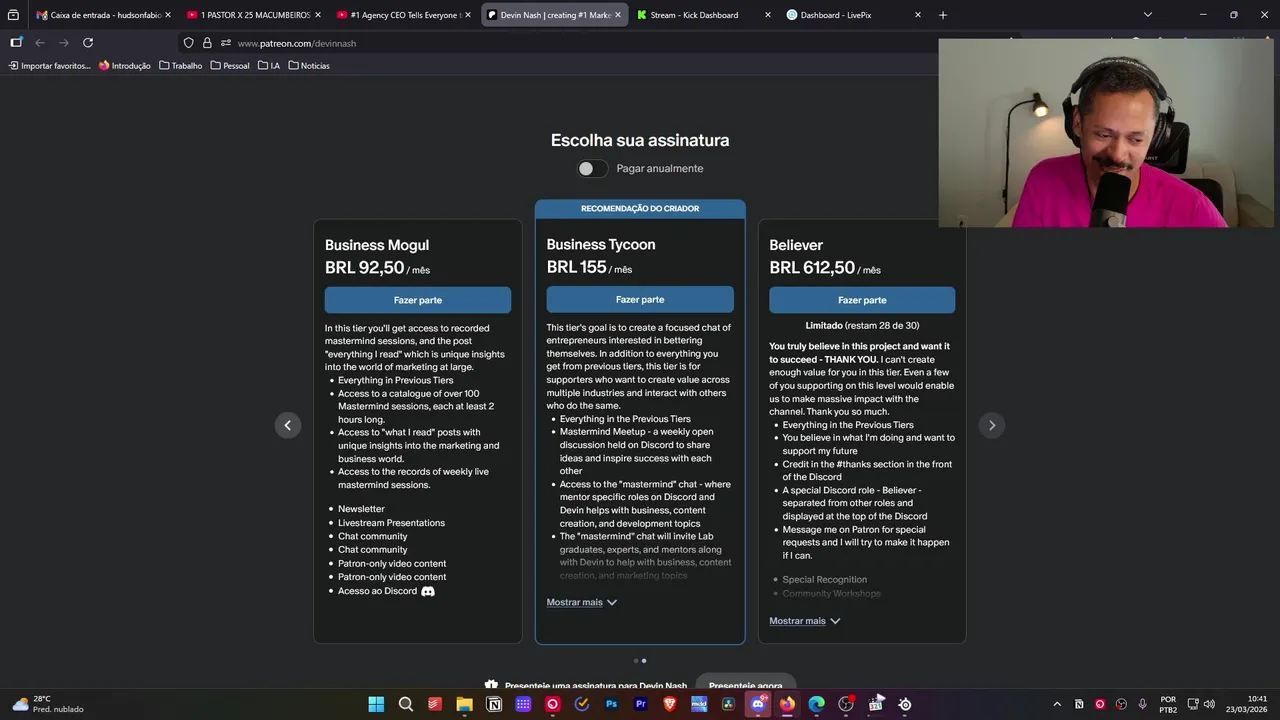Reload the Patreon page
The image size is (1280, 720).
pyautogui.click(x=88, y=43)
